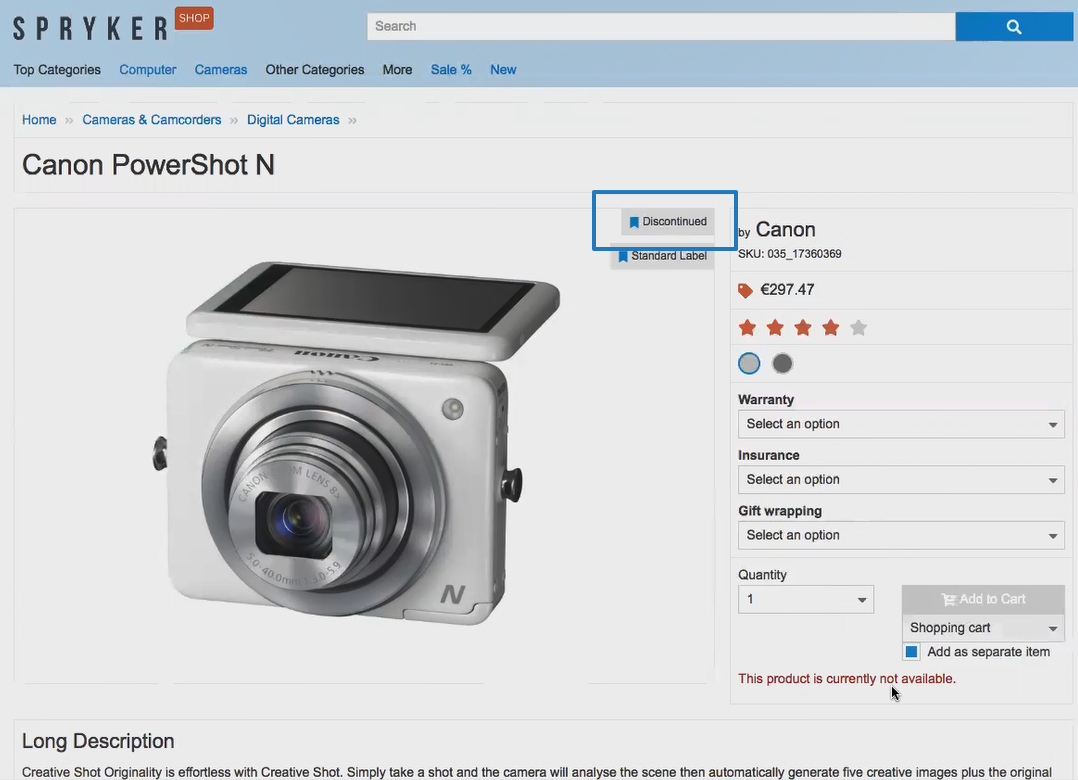Rate two stars
This screenshot has height=780, width=1078.
pyautogui.click(x=775, y=328)
